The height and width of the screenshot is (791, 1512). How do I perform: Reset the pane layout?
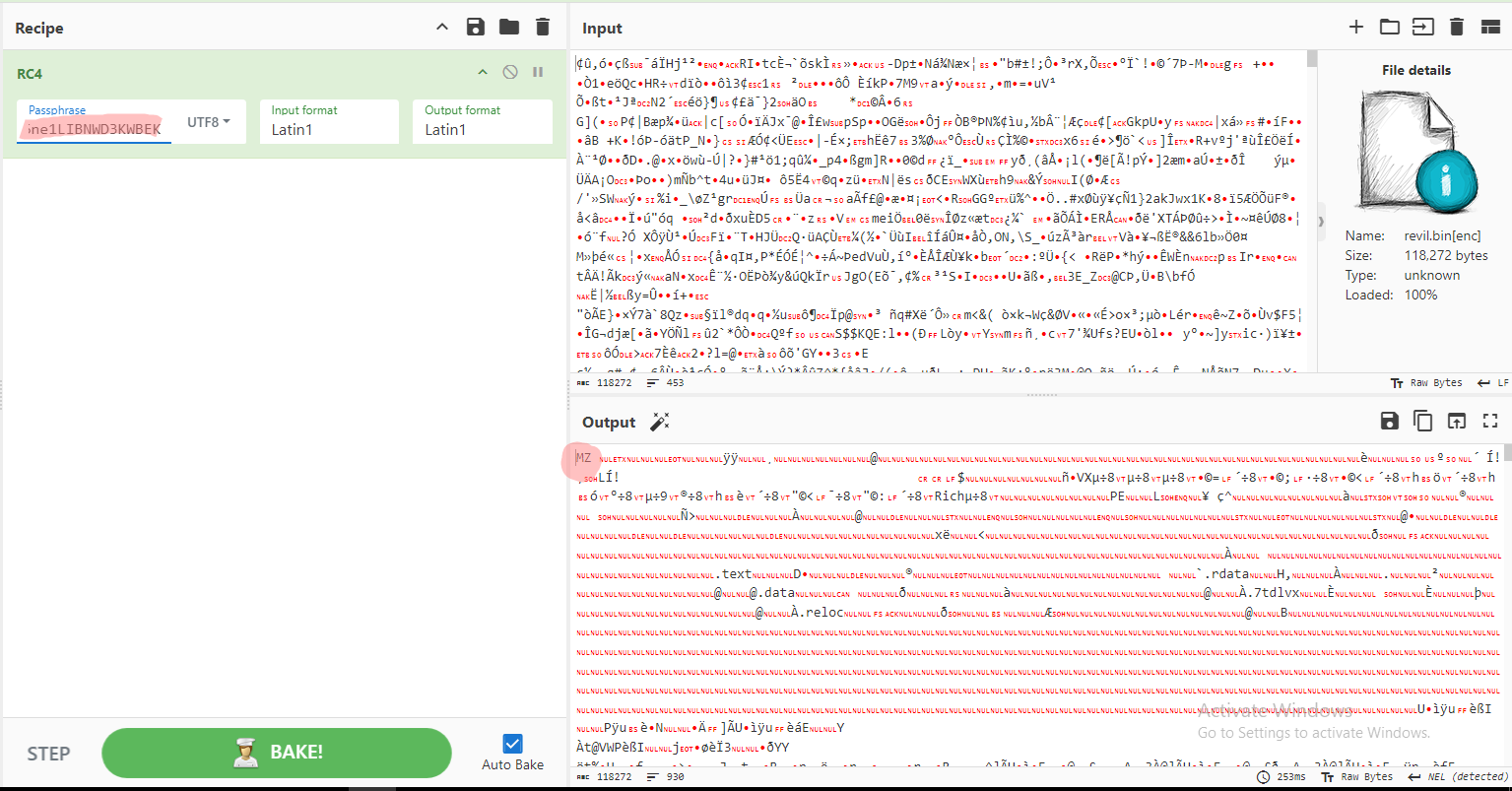click(x=1489, y=28)
